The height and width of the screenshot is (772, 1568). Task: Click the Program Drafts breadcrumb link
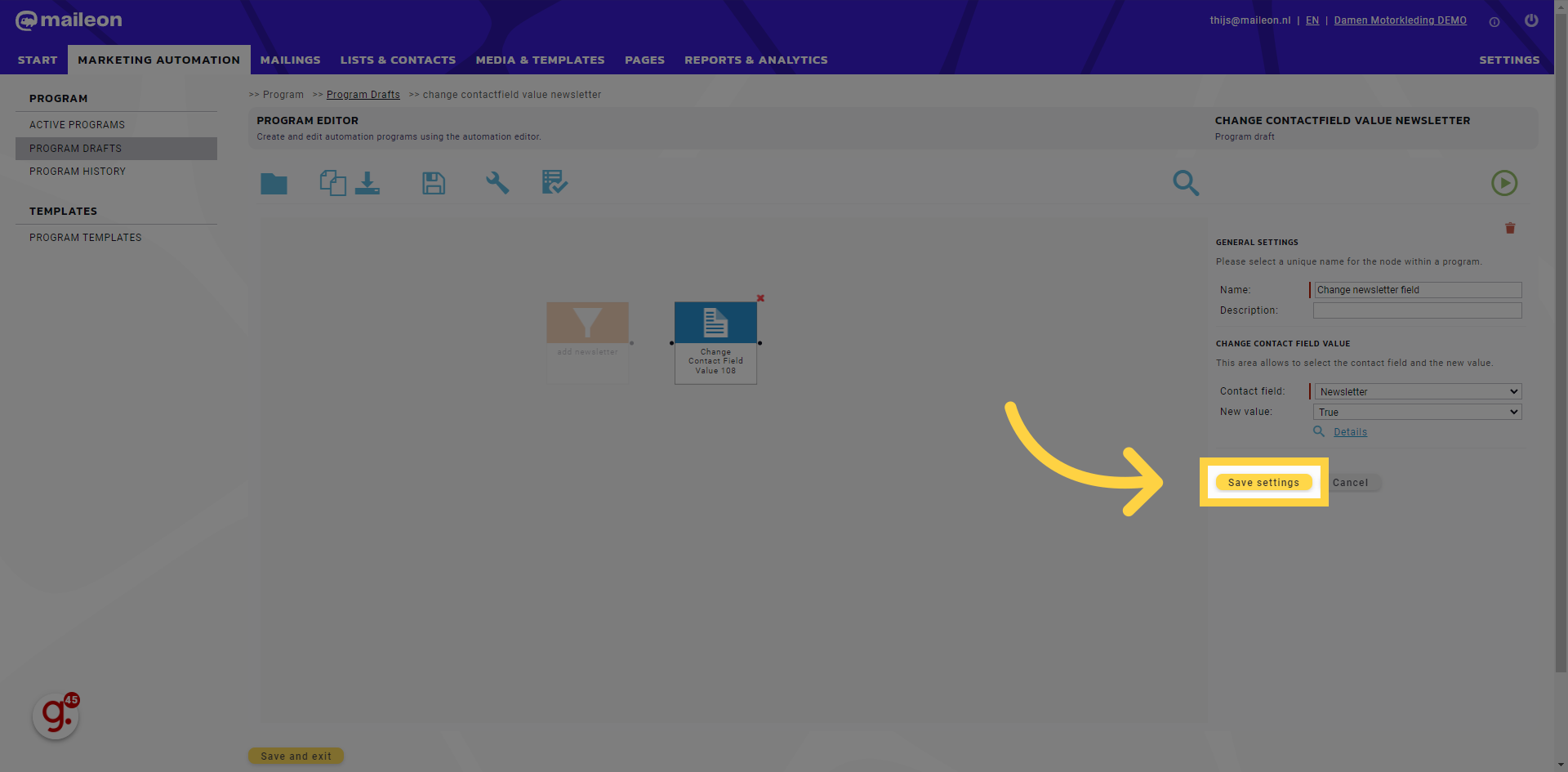click(363, 95)
